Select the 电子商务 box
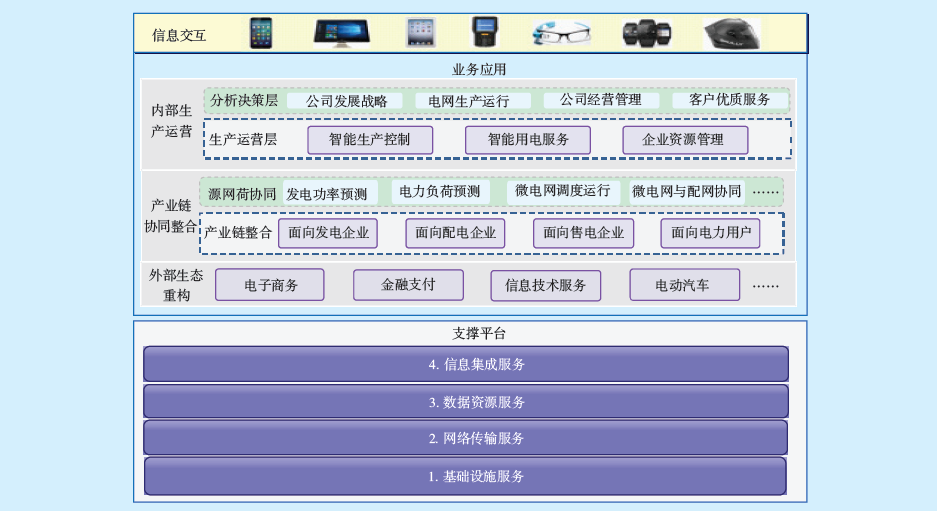The image size is (937, 511). 270,285
